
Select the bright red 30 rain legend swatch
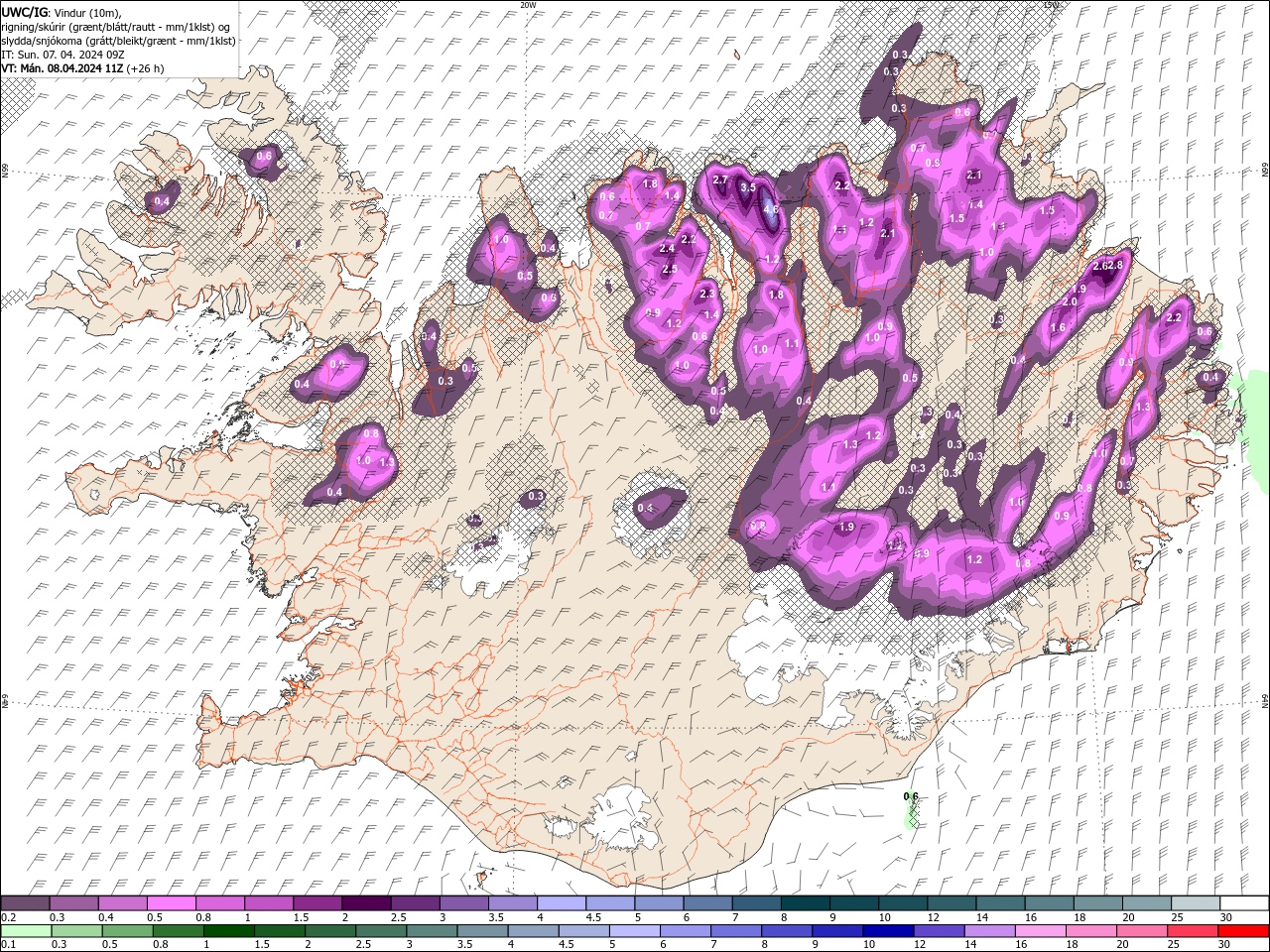[x=1243, y=931]
